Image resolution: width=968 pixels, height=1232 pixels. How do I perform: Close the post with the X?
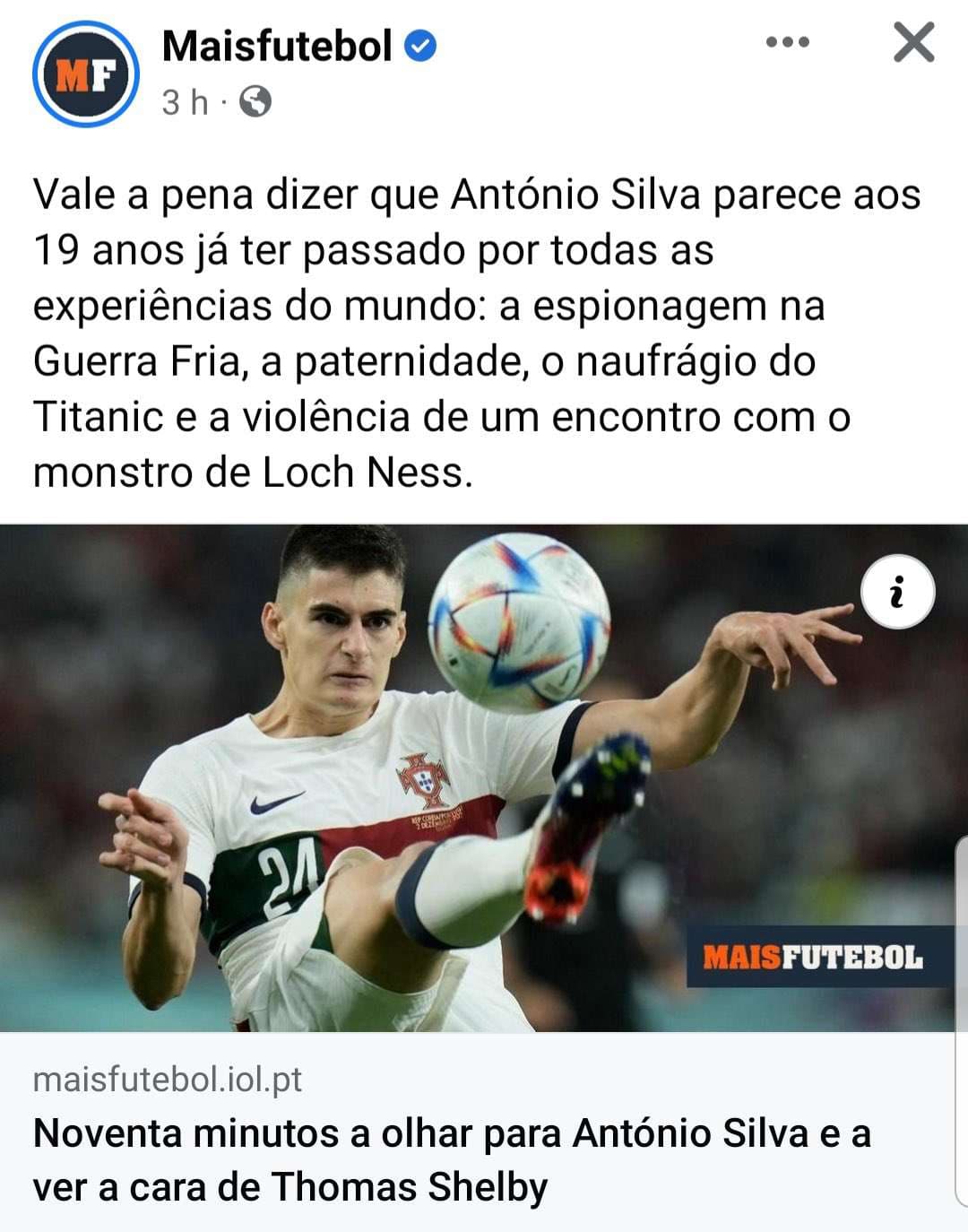[x=913, y=42]
